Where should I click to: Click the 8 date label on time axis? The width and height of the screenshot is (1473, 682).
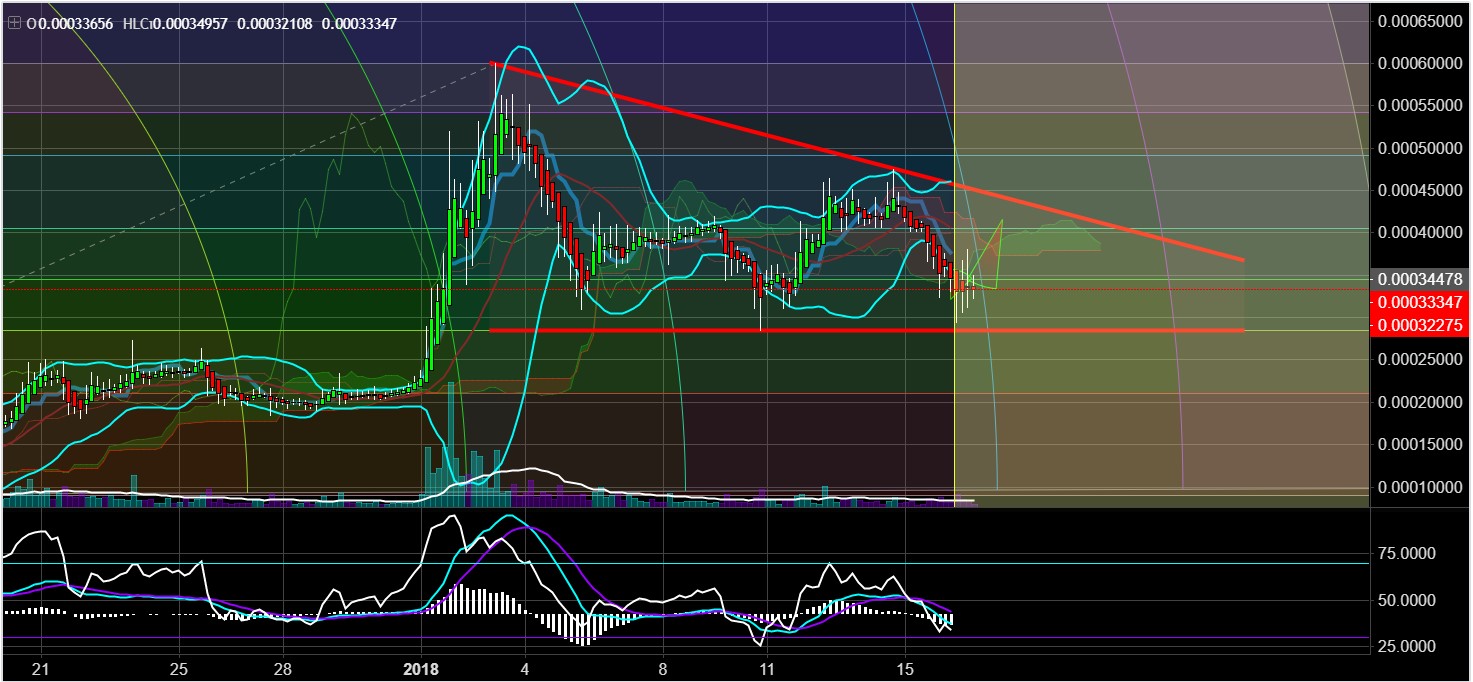(663, 669)
